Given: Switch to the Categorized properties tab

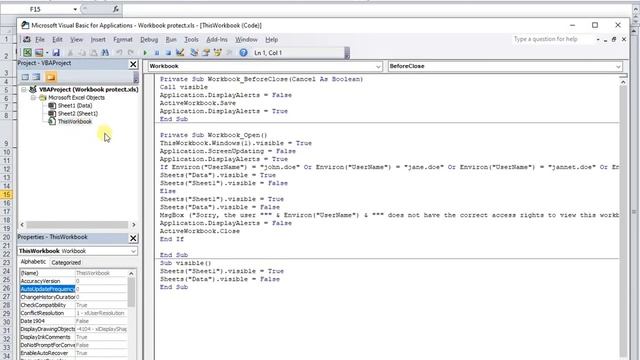Looking at the screenshot, I should [66, 262].
